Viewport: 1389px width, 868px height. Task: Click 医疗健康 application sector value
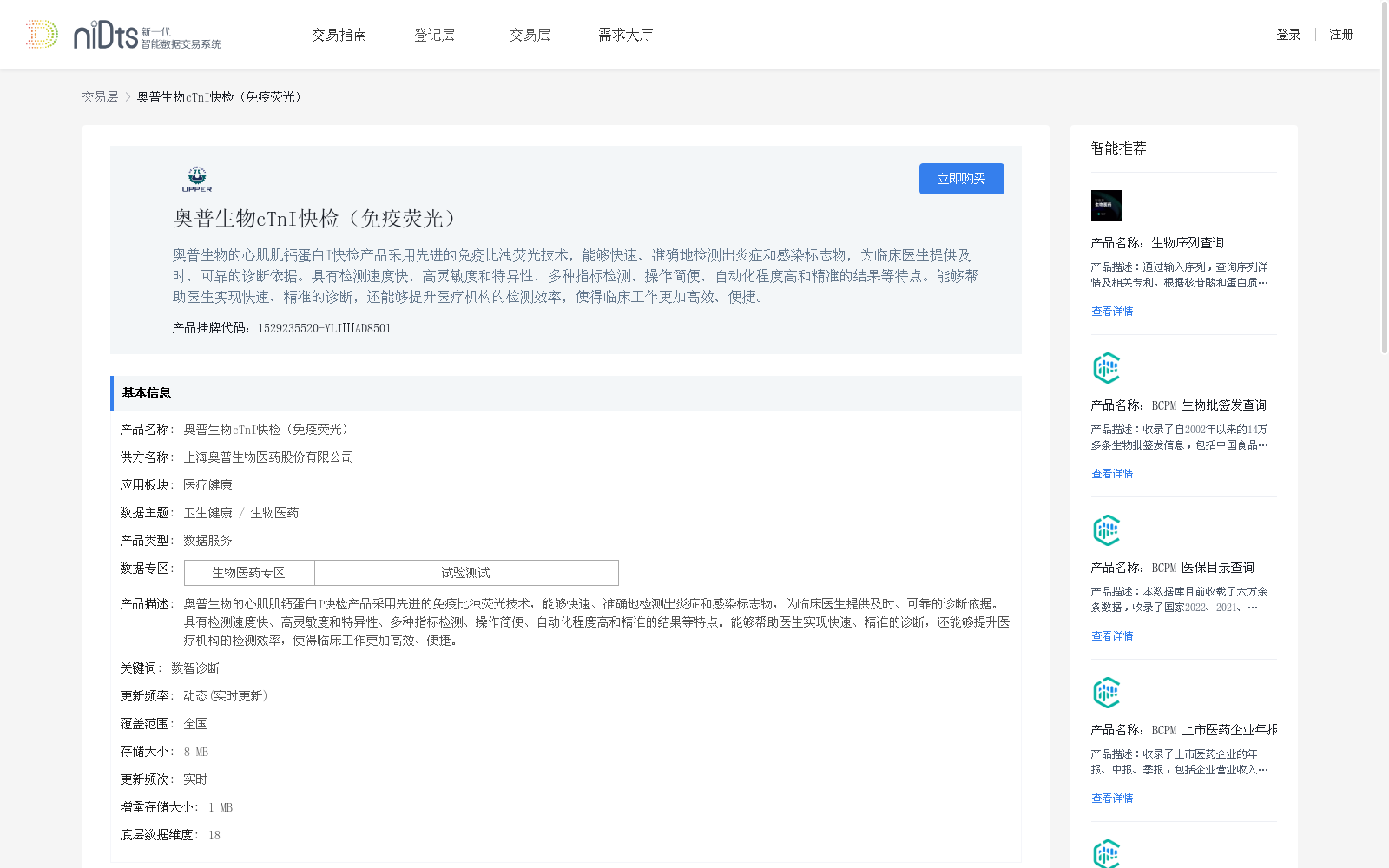pyautogui.click(x=207, y=485)
